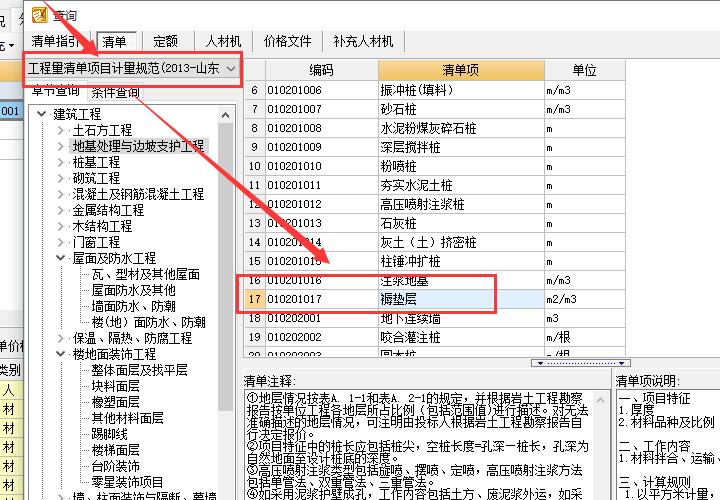The height and width of the screenshot is (500, 720).
Task: Select 楼(地)面防水、防潮 tree item
Action: [x=148, y=322]
